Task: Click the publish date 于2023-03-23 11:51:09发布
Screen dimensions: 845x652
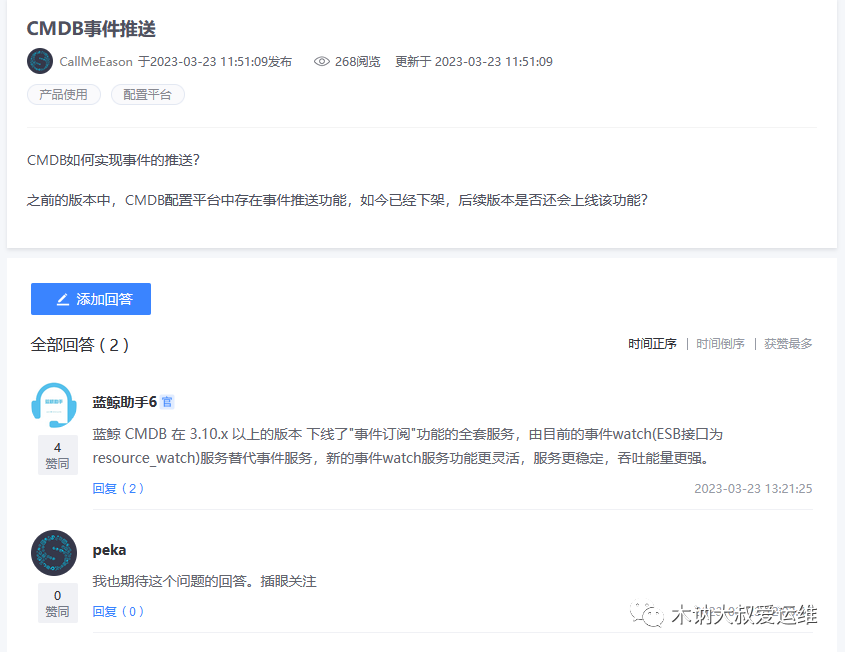Action: (215, 62)
